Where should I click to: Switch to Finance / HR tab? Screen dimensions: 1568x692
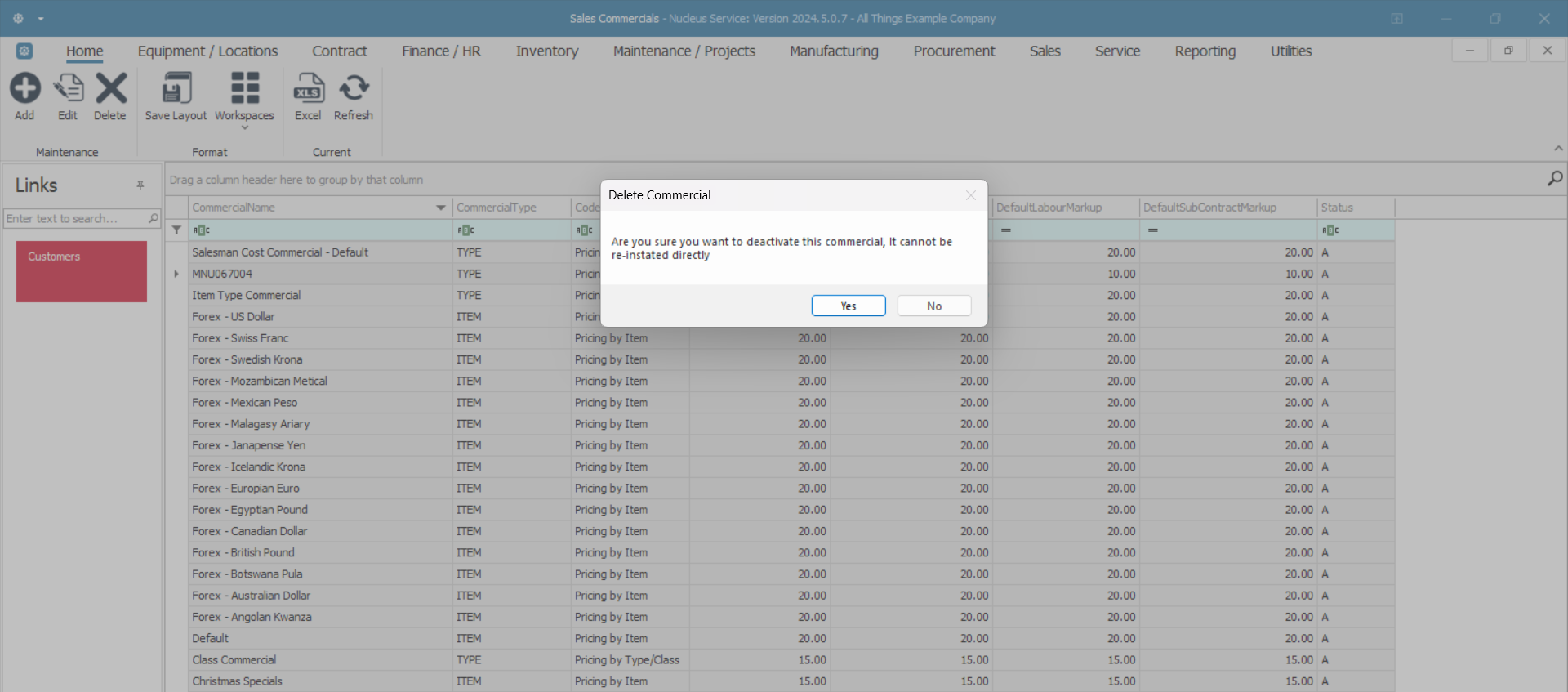441,51
